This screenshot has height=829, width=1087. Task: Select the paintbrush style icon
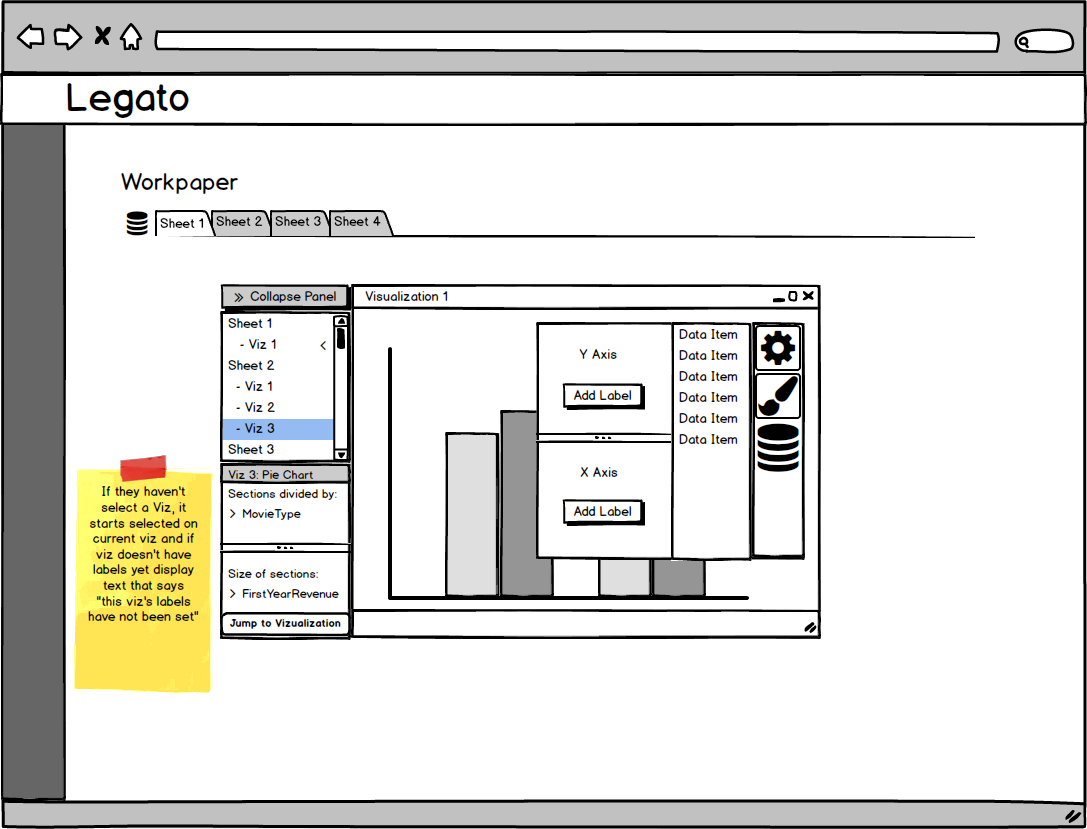[777, 396]
